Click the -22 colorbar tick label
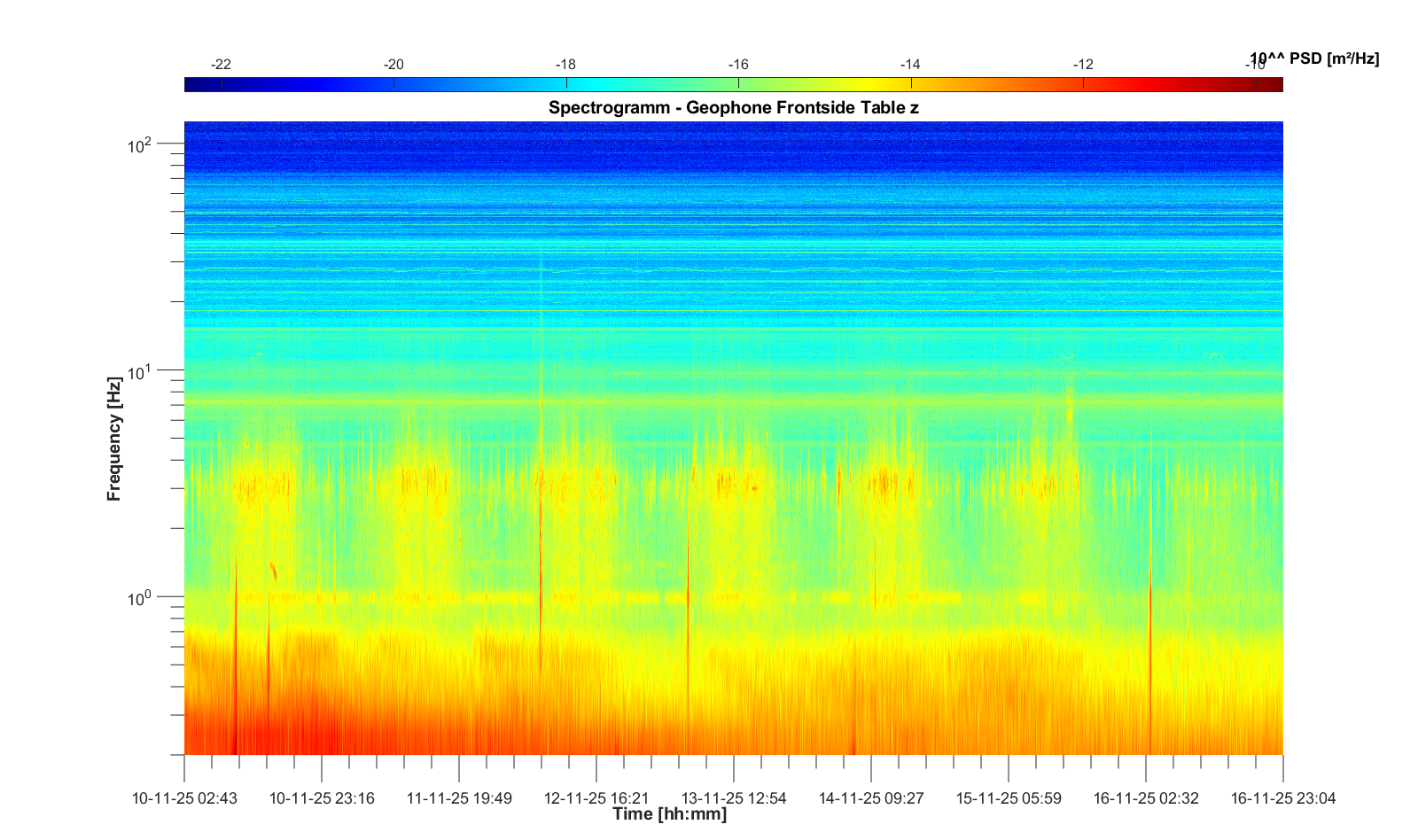Screen dimensions: 1418x840 point(221,65)
